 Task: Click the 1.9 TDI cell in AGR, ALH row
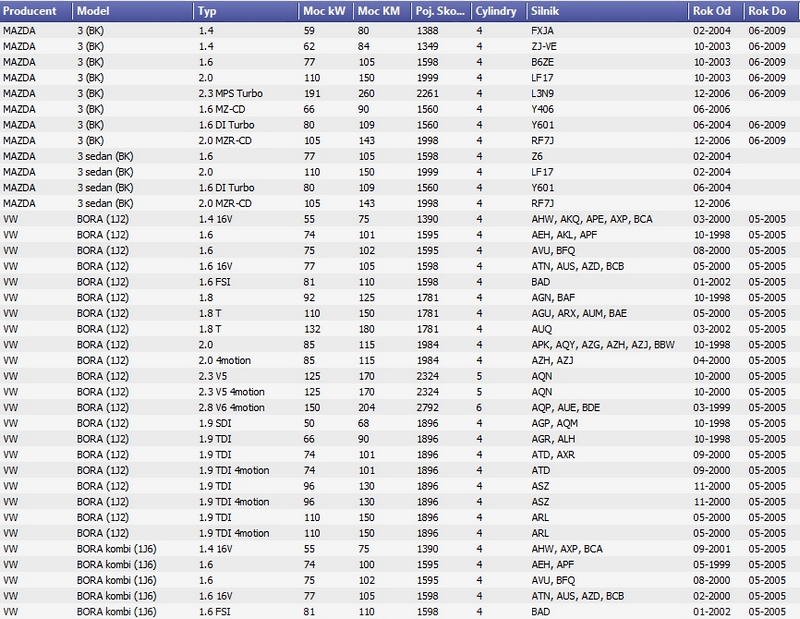215,439
